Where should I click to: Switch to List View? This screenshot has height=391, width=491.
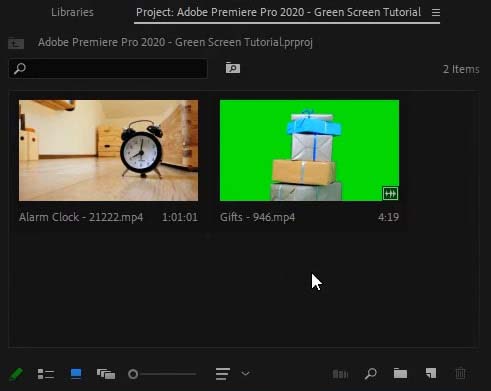tap(46, 374)
